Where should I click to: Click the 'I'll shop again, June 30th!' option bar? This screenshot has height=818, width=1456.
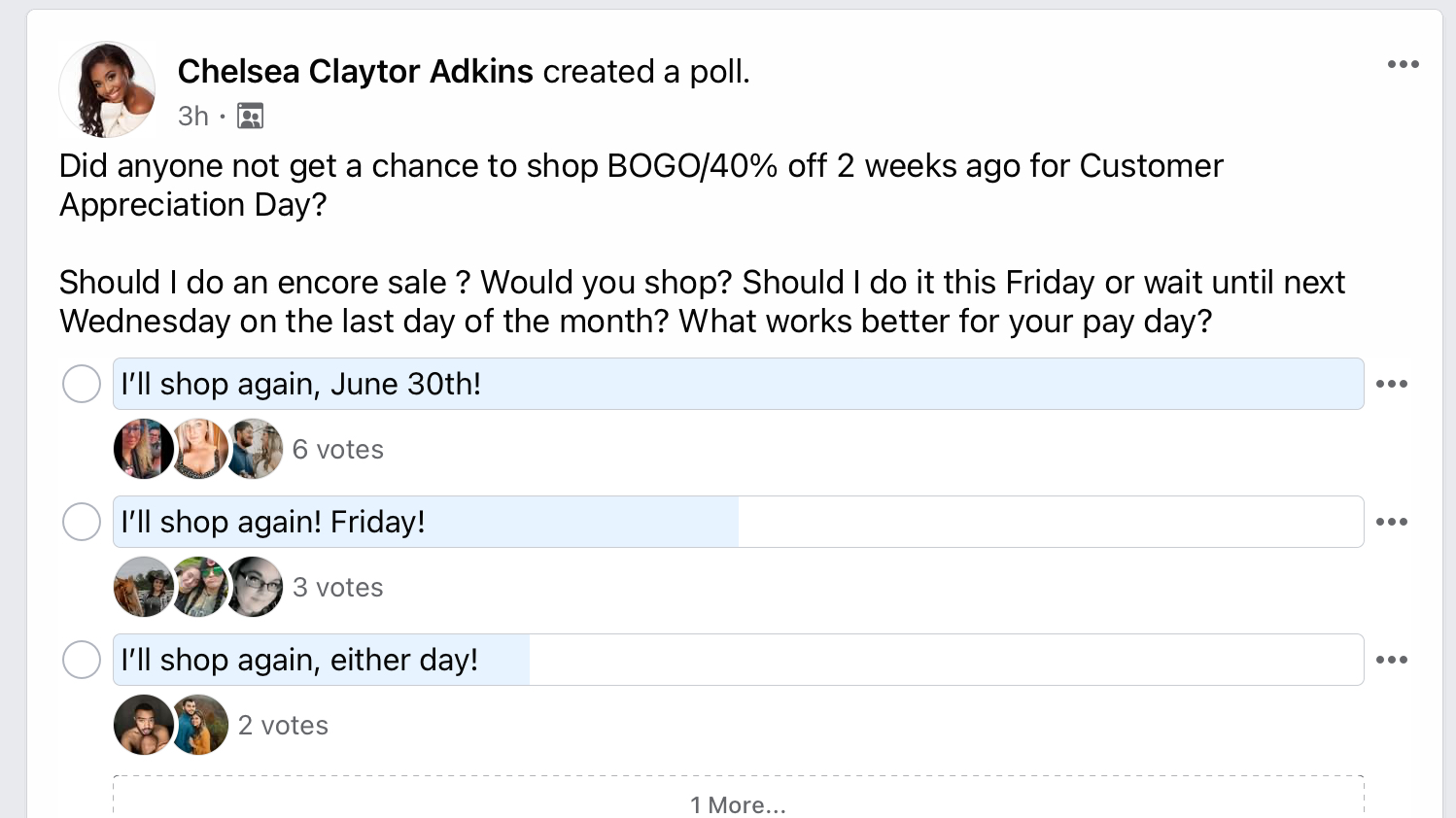738,384
